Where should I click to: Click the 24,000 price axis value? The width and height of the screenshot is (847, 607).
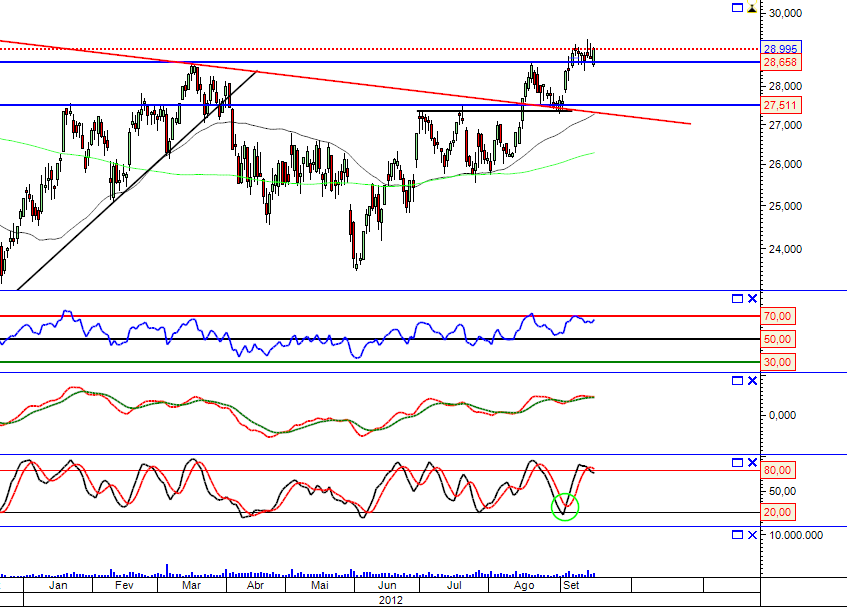pyautogui.click(x=785, y=249)
